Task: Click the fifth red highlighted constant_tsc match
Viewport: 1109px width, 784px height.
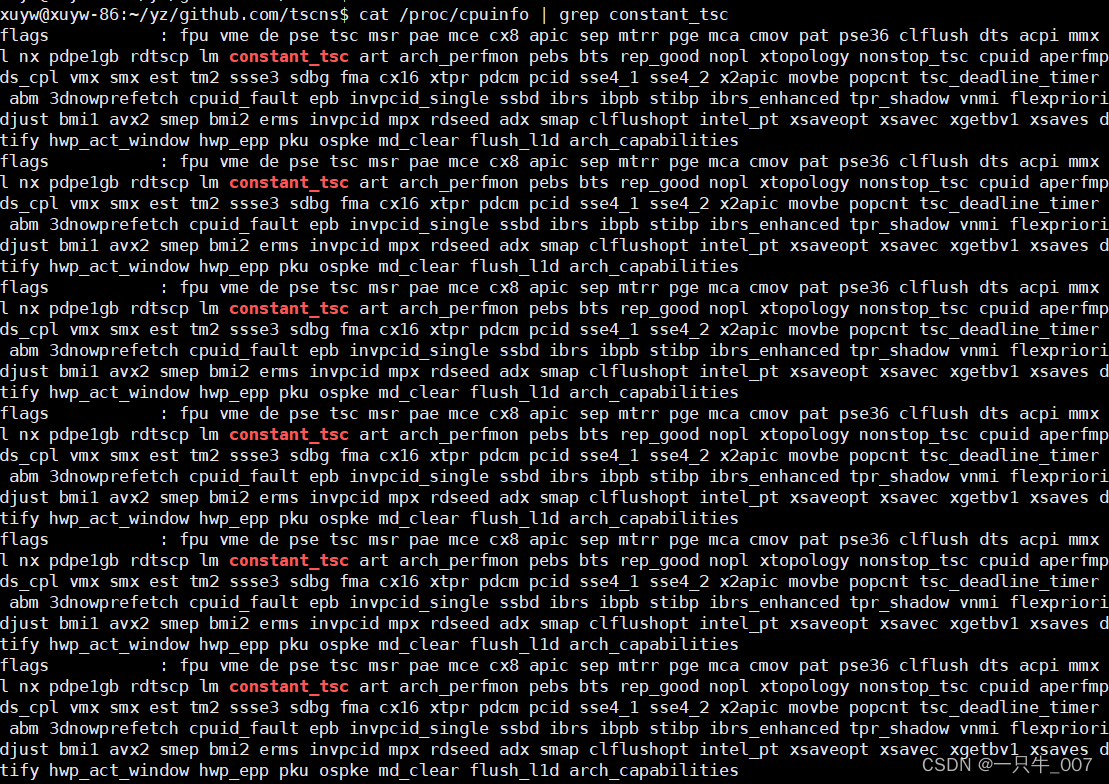Action: pyautogui.click(x=289, y=560)
